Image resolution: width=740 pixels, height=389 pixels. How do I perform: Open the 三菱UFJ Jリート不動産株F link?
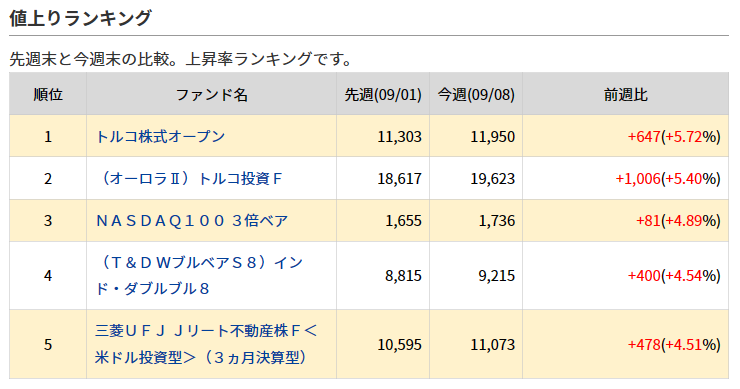pyautogui.click(x=206, y=344)
